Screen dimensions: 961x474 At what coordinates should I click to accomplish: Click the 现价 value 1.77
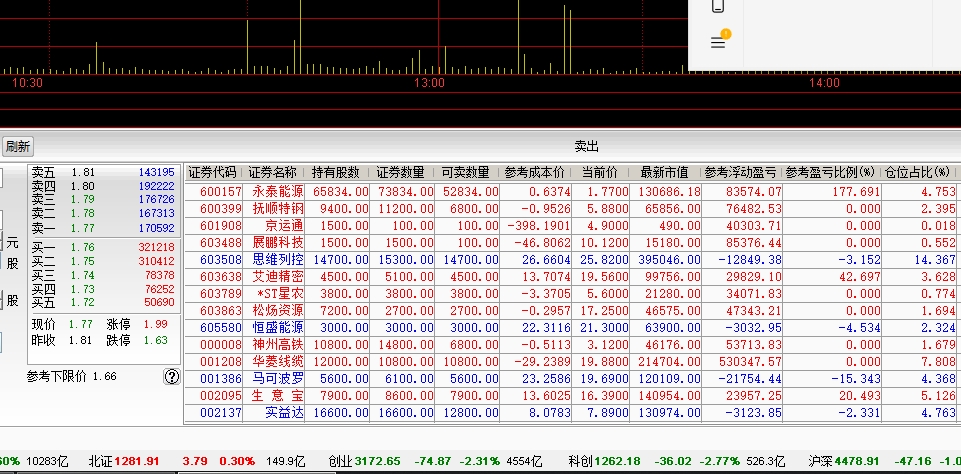point(80,324)
